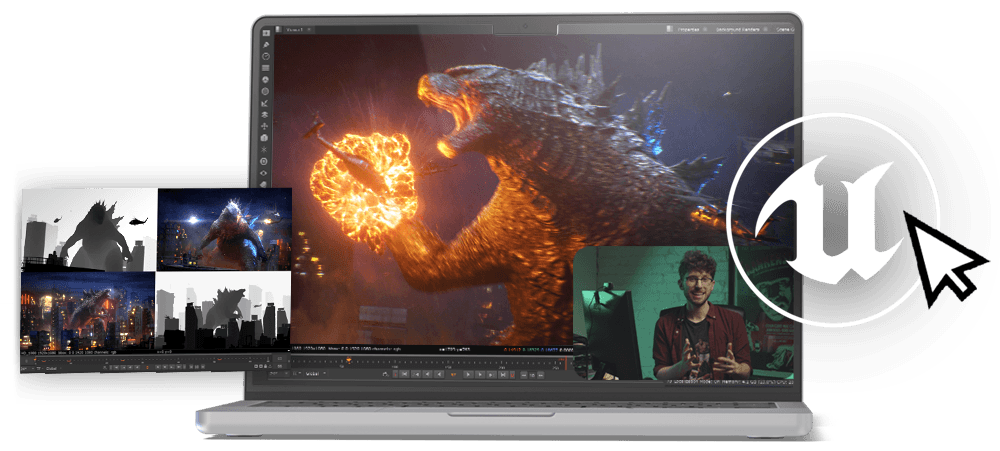1000x451 pixels.
Task: Jump to first frame in laptop viewer
Action: point(404,375)
